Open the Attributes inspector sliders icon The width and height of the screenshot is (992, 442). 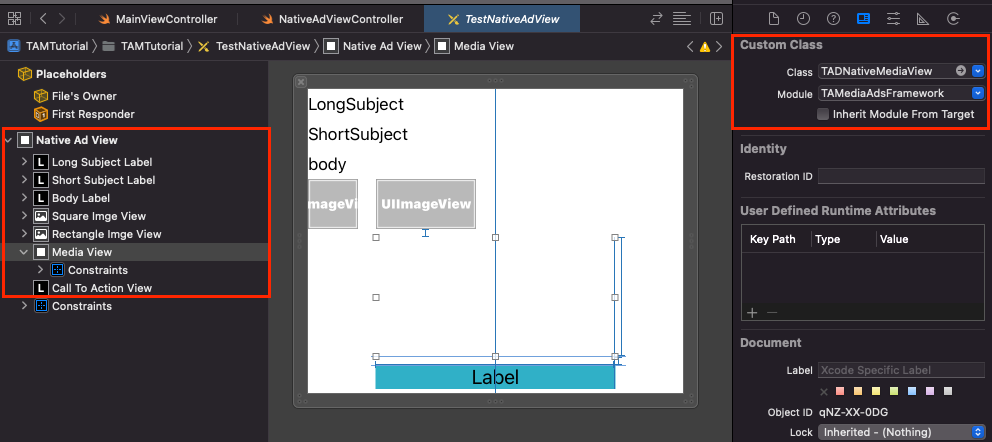[893, 18]
